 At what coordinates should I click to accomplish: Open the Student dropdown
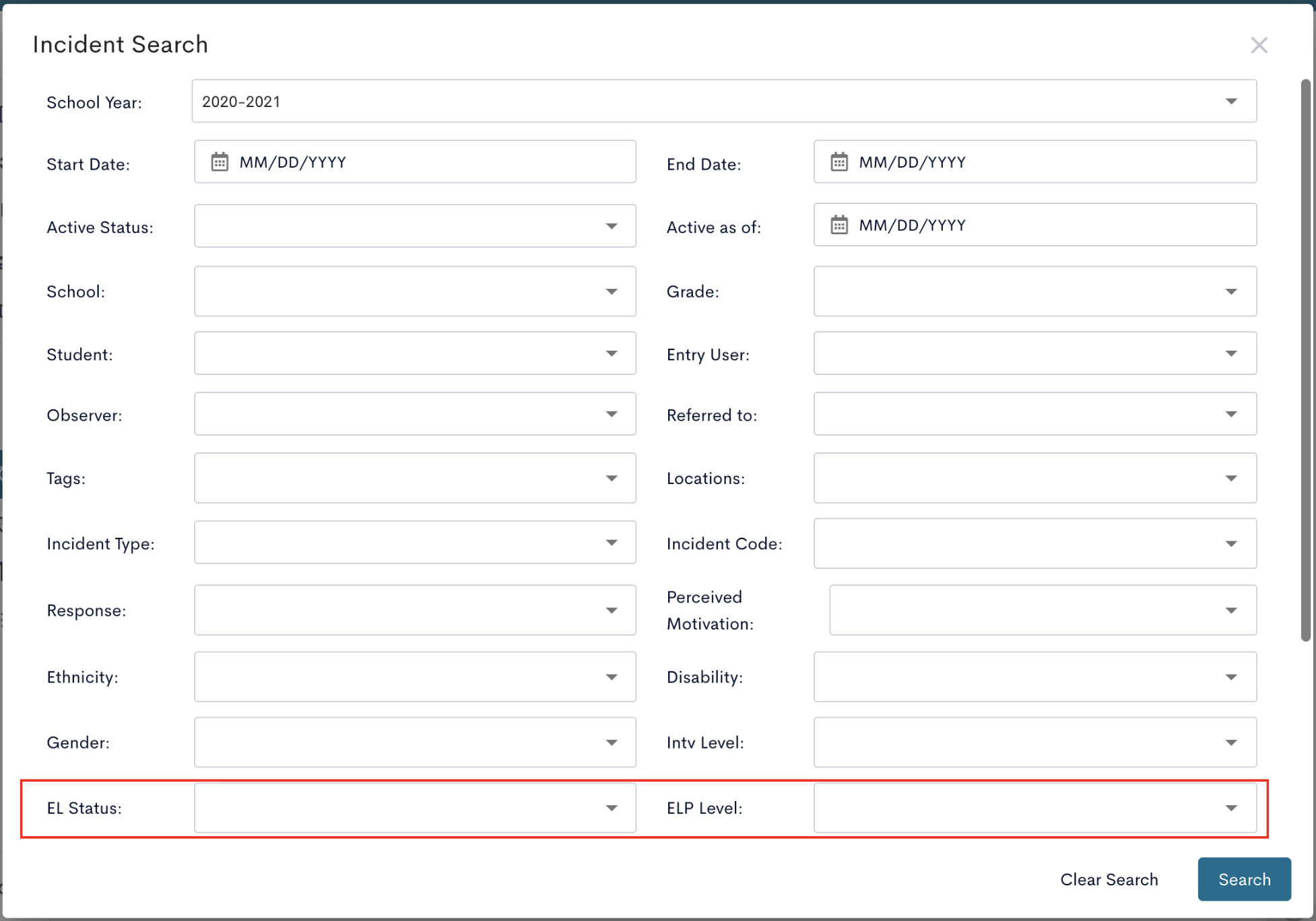415,353
